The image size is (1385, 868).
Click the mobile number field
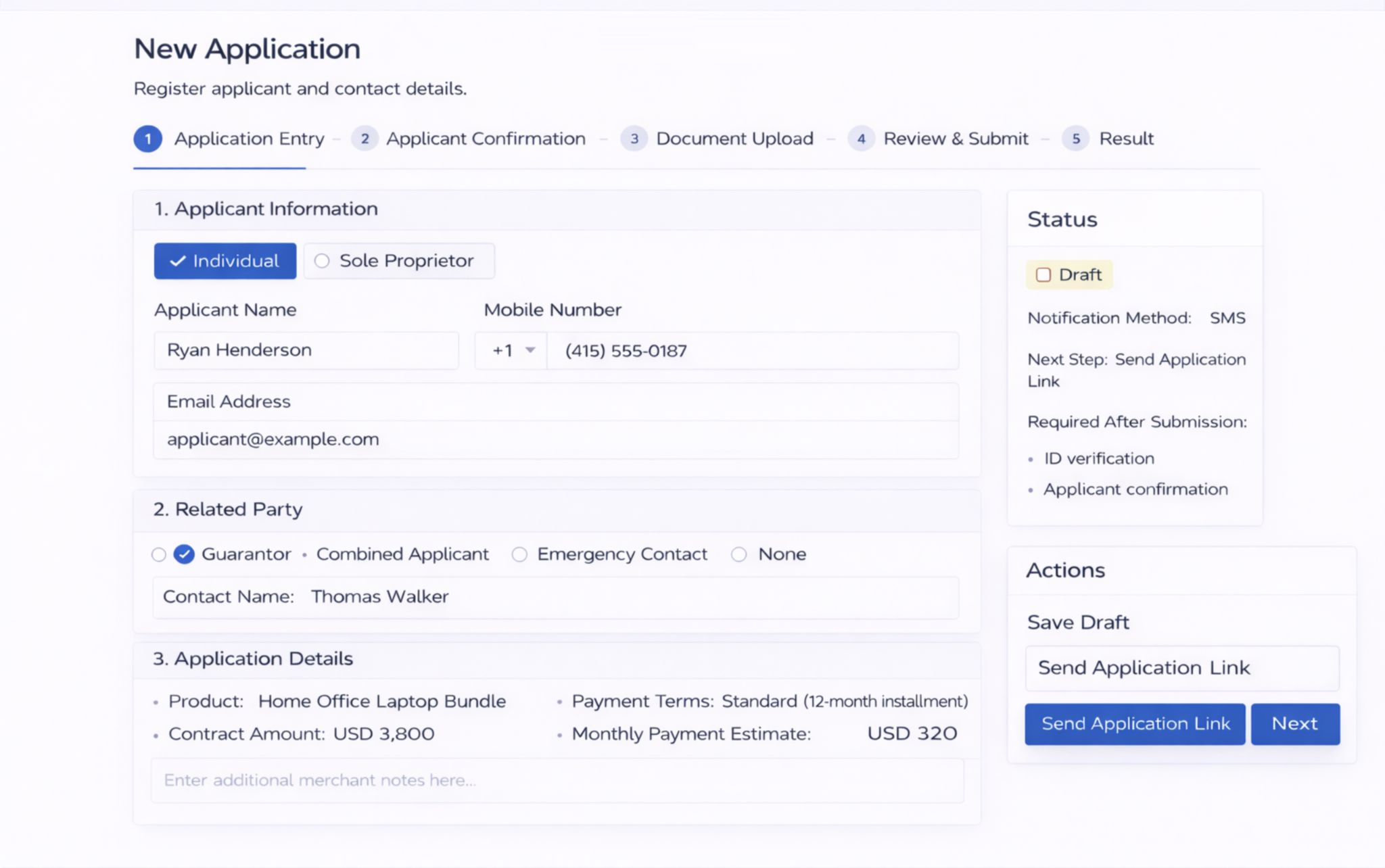click(752, 351)
